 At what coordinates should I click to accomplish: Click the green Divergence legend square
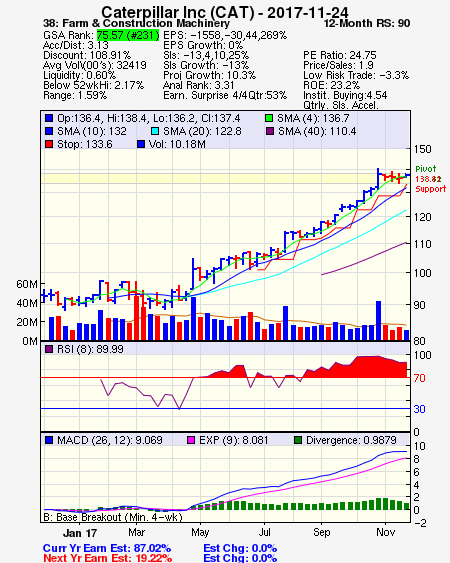[x=298, y=440]
